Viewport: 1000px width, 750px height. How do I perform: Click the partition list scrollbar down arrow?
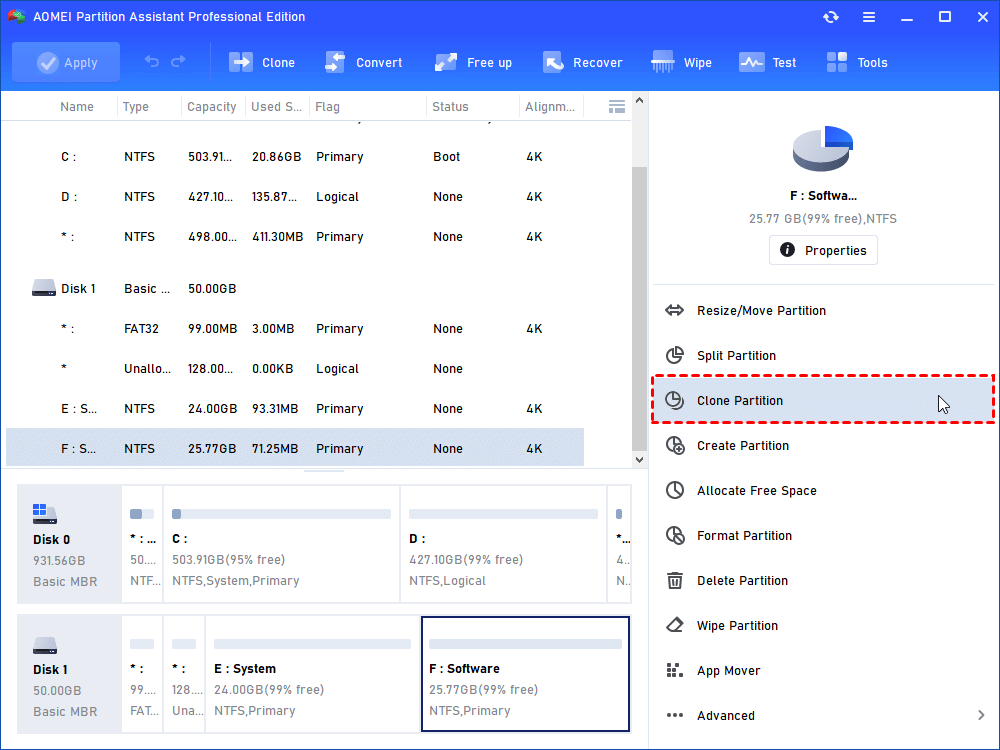coord(639,460)
